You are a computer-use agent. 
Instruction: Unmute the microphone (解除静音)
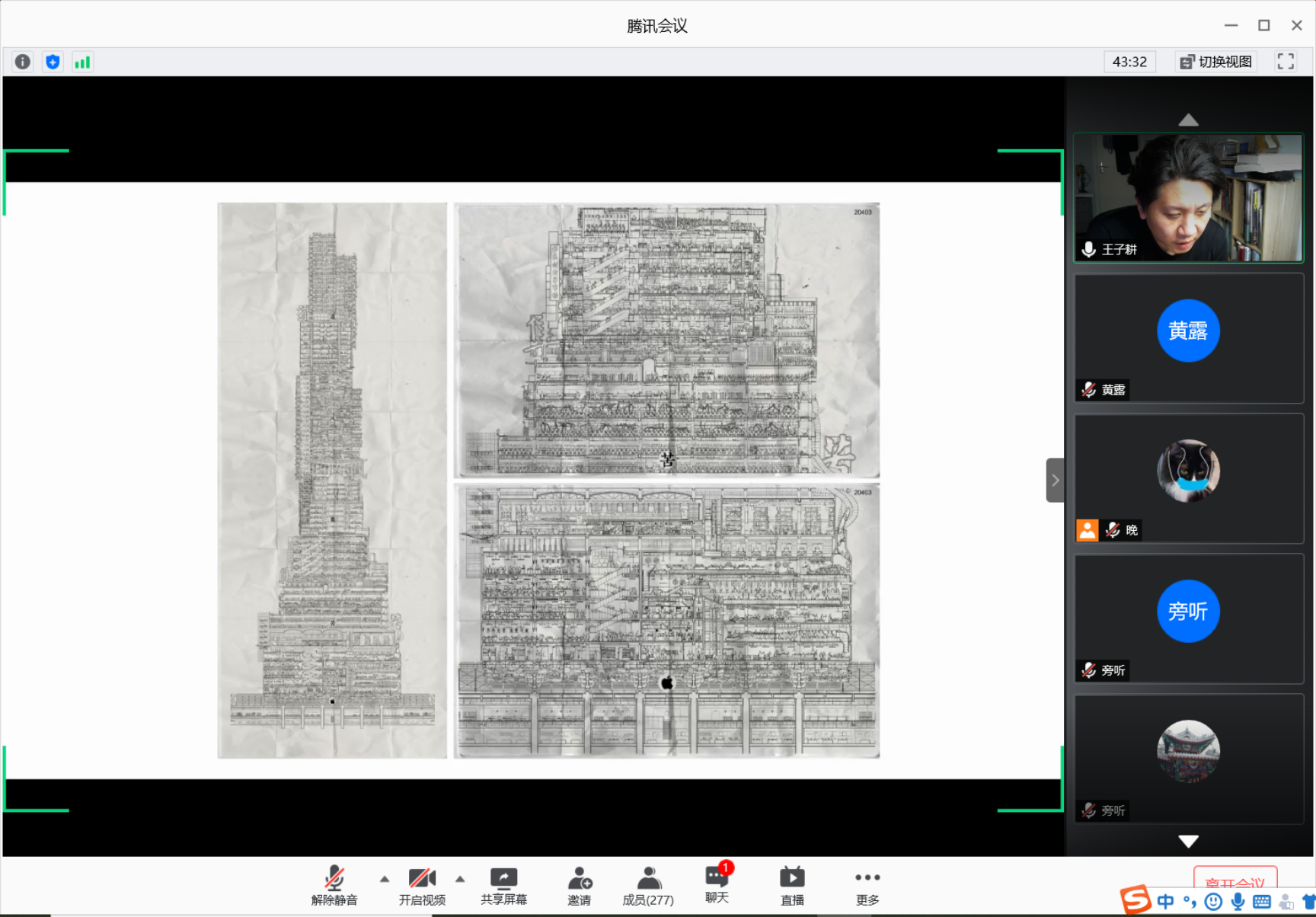coord(334,886)
